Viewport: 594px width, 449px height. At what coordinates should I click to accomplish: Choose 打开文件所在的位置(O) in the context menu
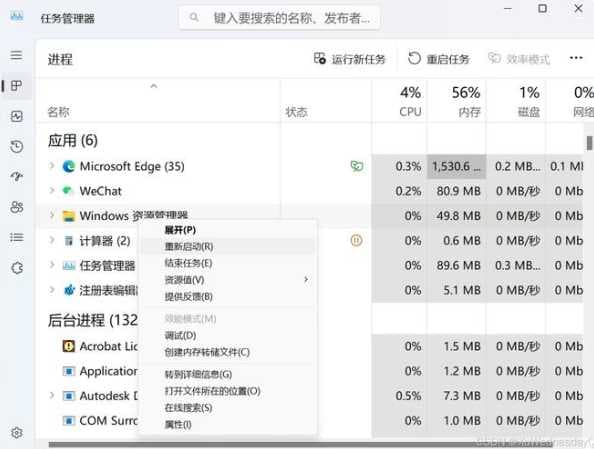pos(228,391)
